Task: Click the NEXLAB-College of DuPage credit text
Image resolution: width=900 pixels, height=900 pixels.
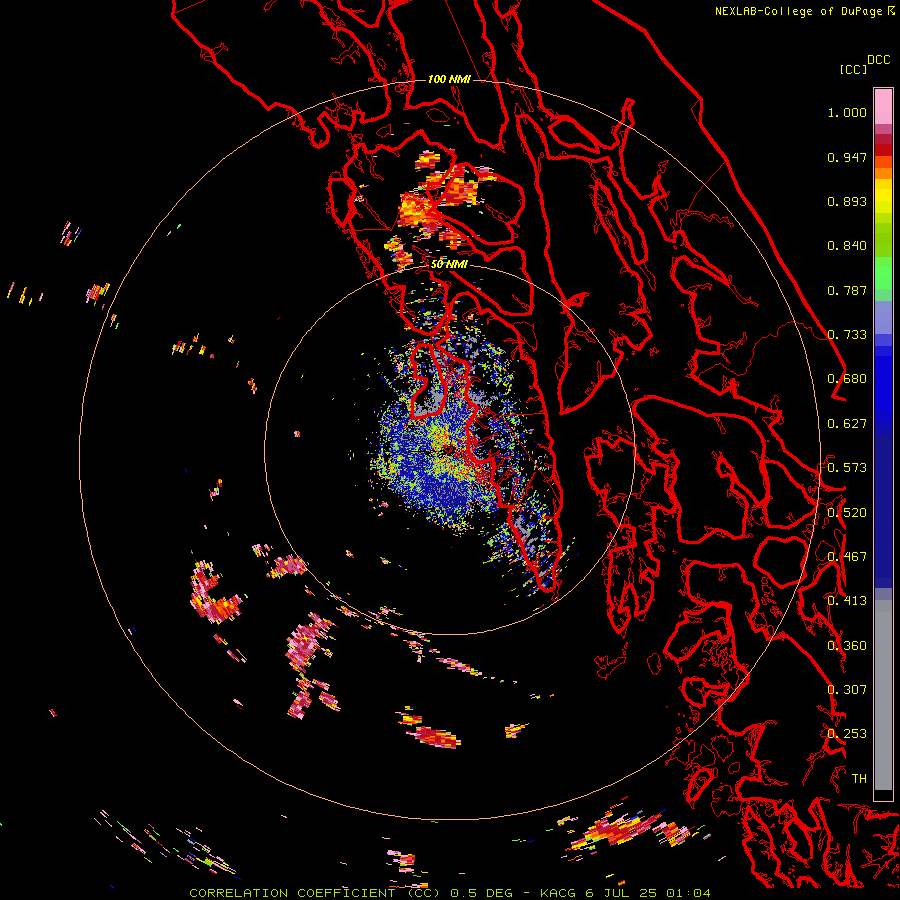Action: (800, 11)
